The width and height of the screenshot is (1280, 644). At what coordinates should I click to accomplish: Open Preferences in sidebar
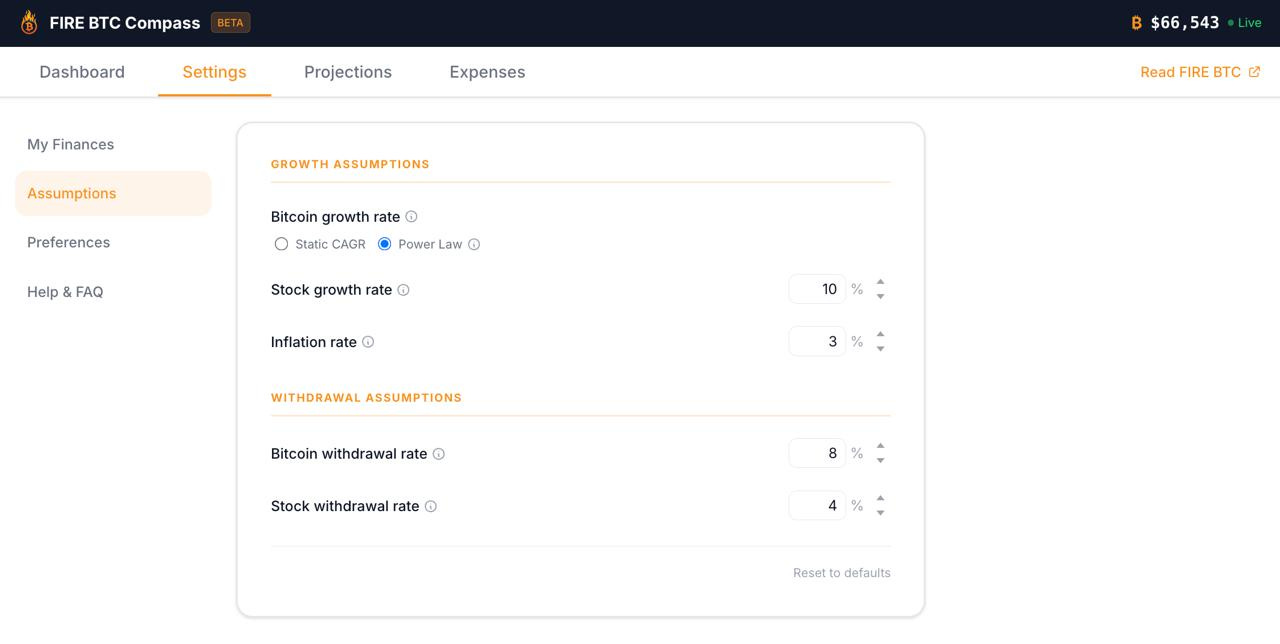[113, 242]
